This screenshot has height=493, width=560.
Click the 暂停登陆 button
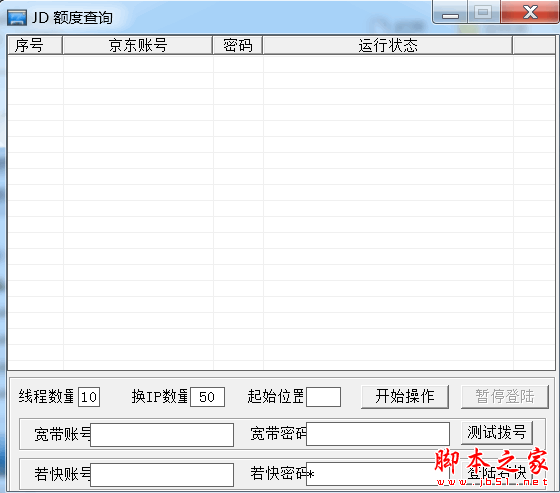click(x=505, y=397)
